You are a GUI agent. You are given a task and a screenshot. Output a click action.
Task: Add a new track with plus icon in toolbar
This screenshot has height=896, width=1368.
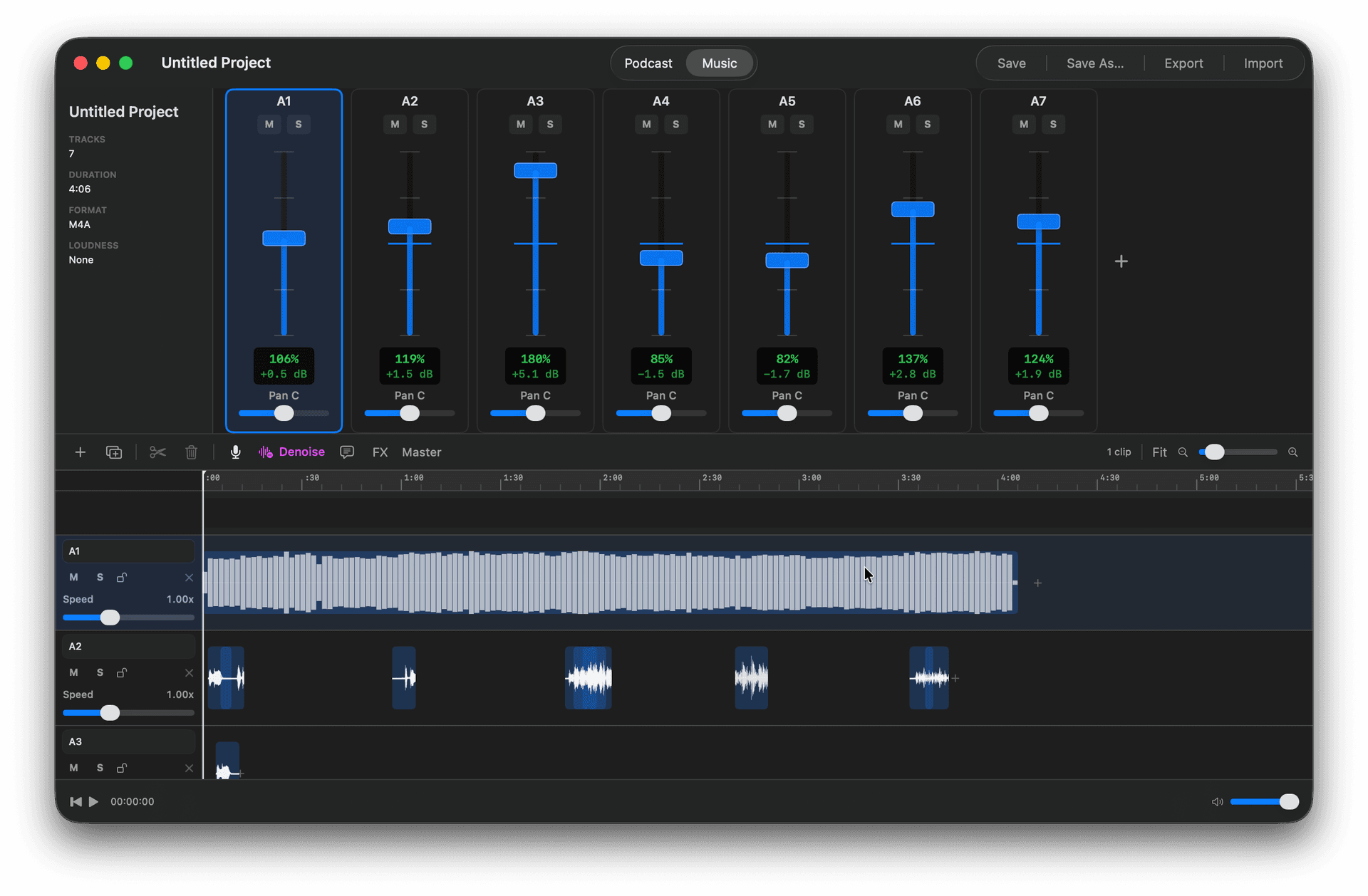pyautogui.click(x=81, y=452)
